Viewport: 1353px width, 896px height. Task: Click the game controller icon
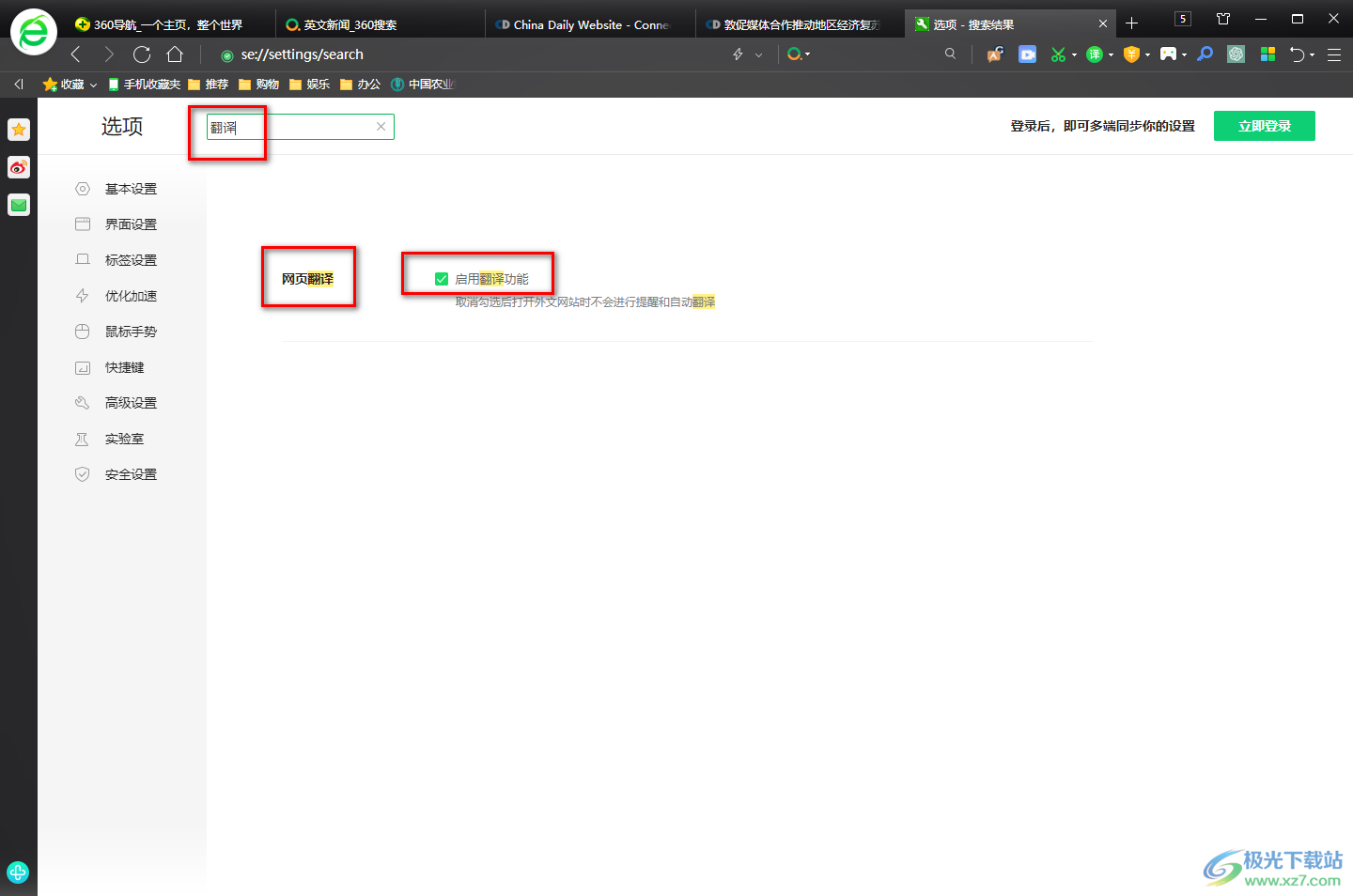tap(1168, 54)
